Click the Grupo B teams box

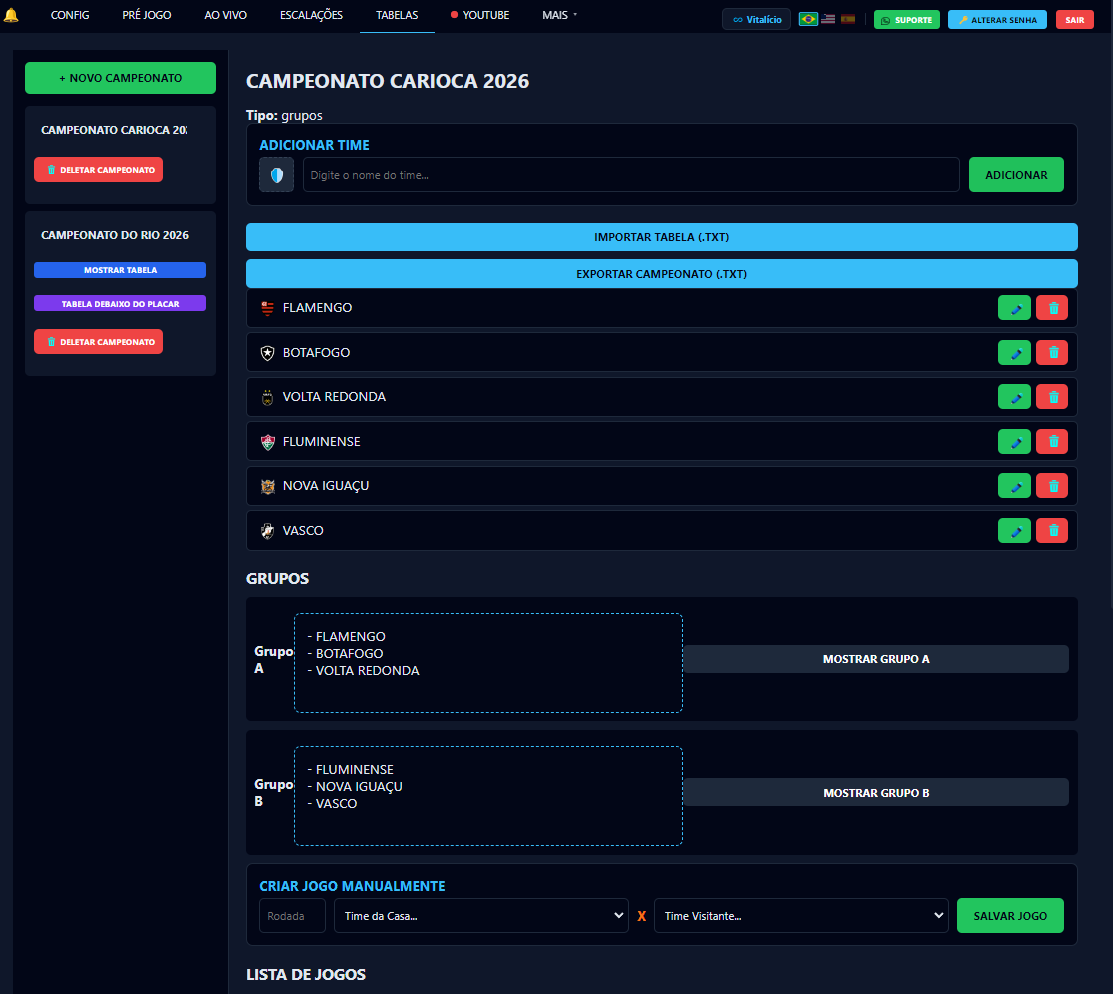pyautogui.click(x=488, y=795)
